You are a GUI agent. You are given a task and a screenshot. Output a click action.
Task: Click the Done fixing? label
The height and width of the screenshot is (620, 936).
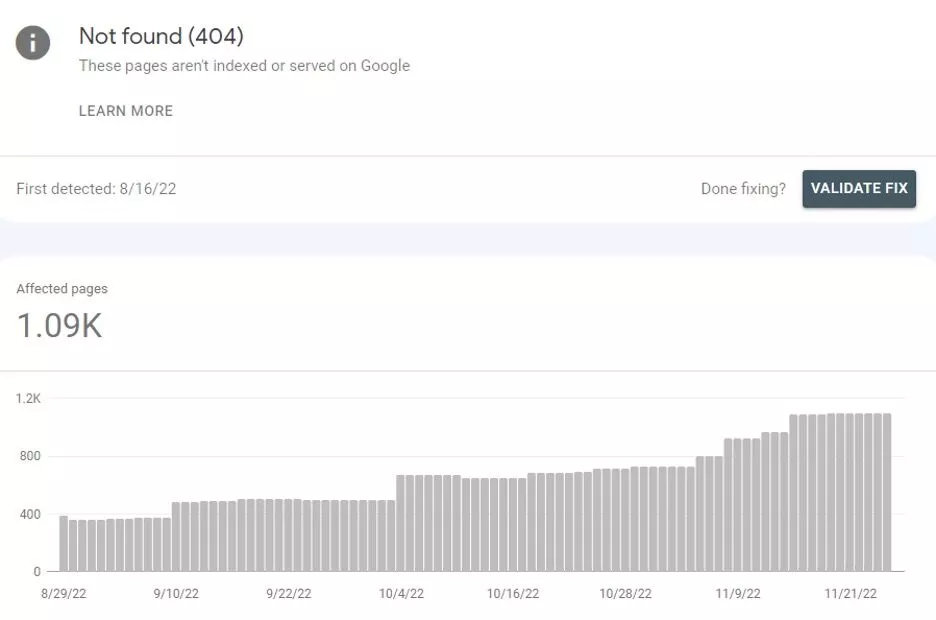pyautogui.click(x=743, y=188)
